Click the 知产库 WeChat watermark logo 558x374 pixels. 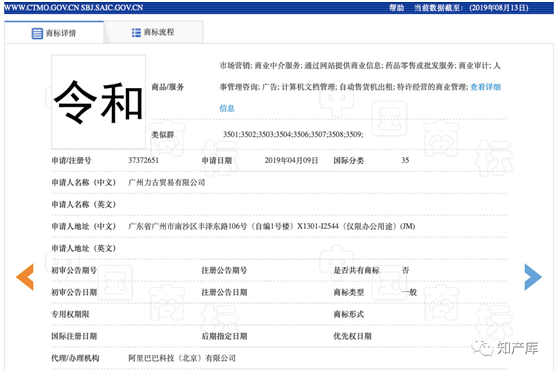point(505,348)
